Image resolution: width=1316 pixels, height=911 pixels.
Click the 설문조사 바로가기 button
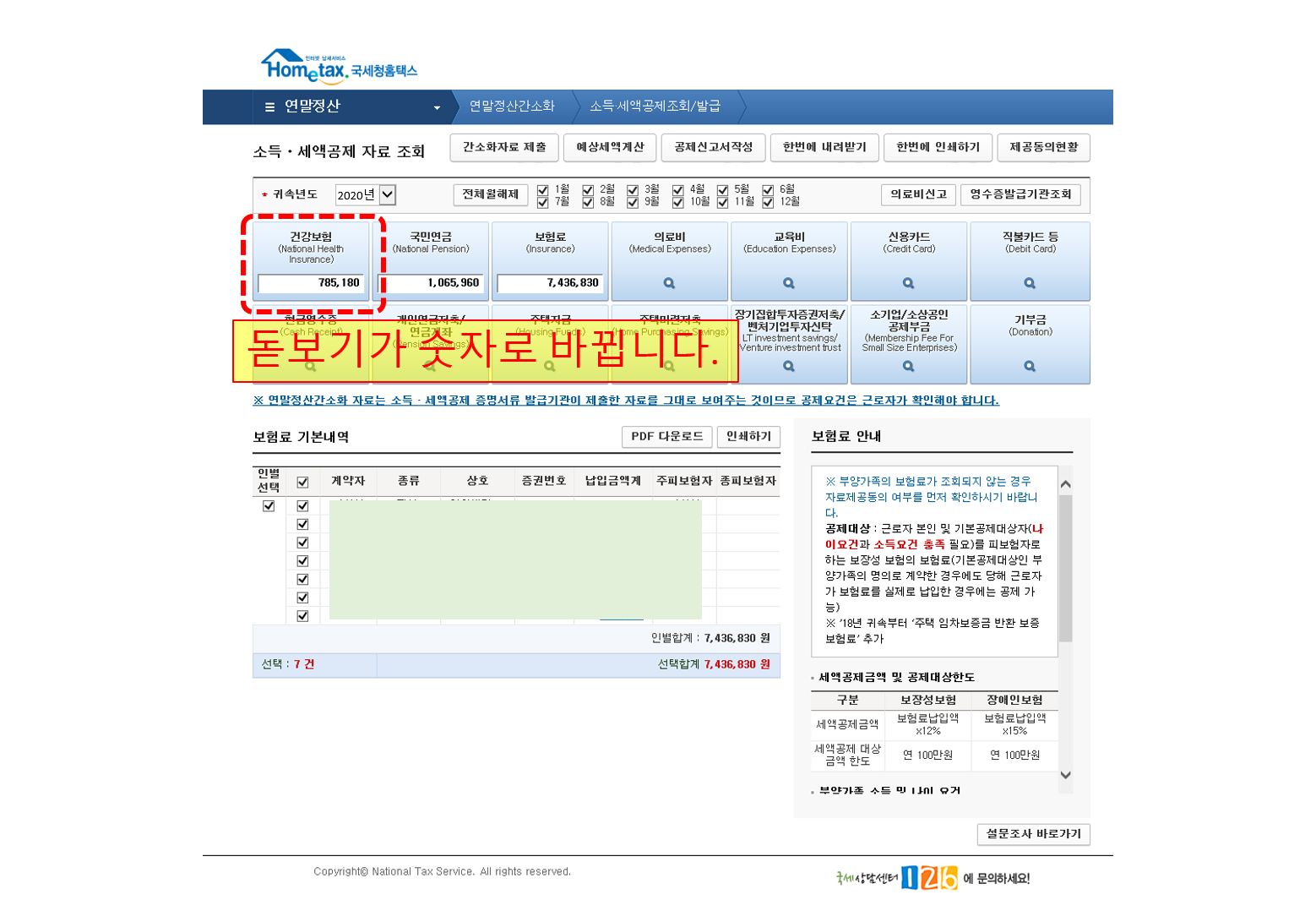1034,834
